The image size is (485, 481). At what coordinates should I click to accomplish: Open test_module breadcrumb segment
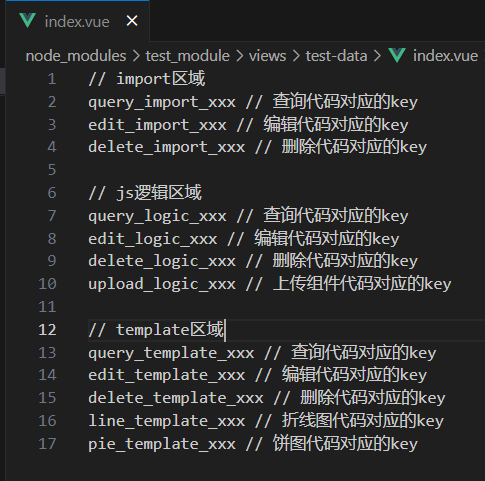tap(187, 56)
